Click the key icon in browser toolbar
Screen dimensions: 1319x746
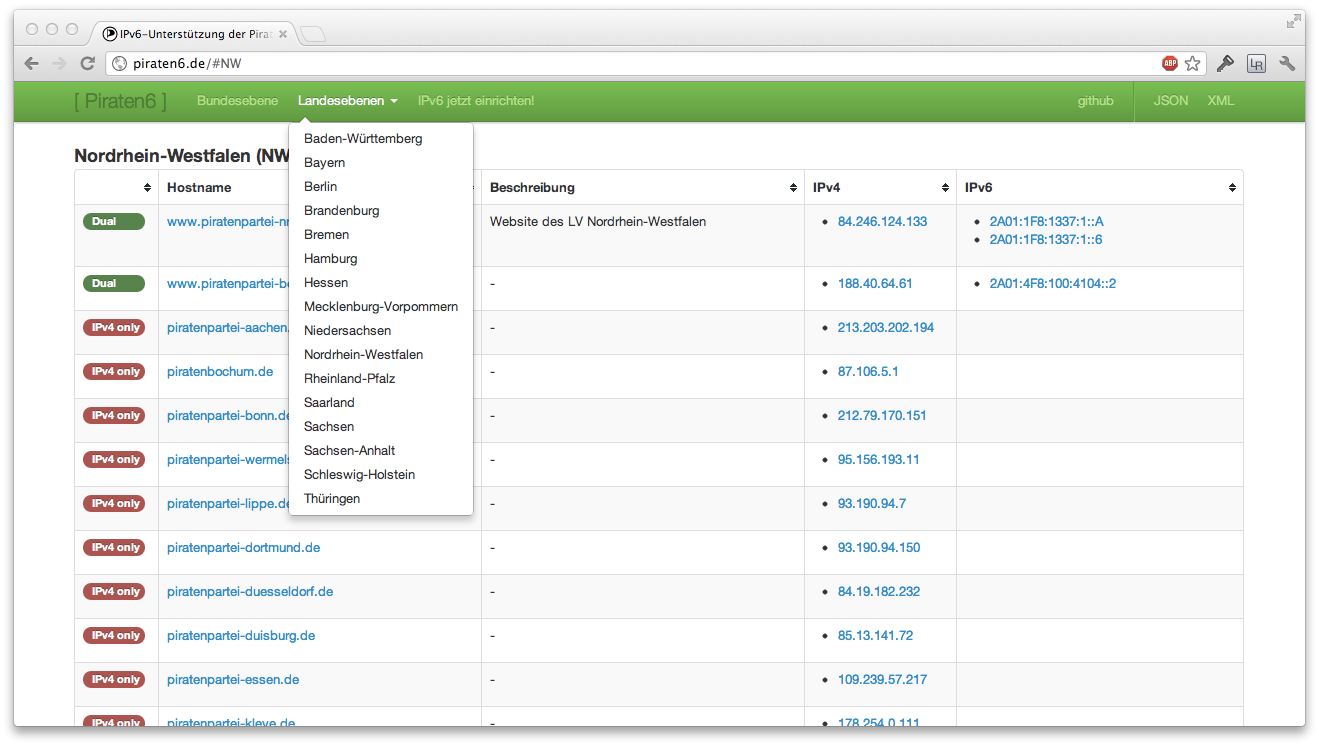click(1225, 63)
